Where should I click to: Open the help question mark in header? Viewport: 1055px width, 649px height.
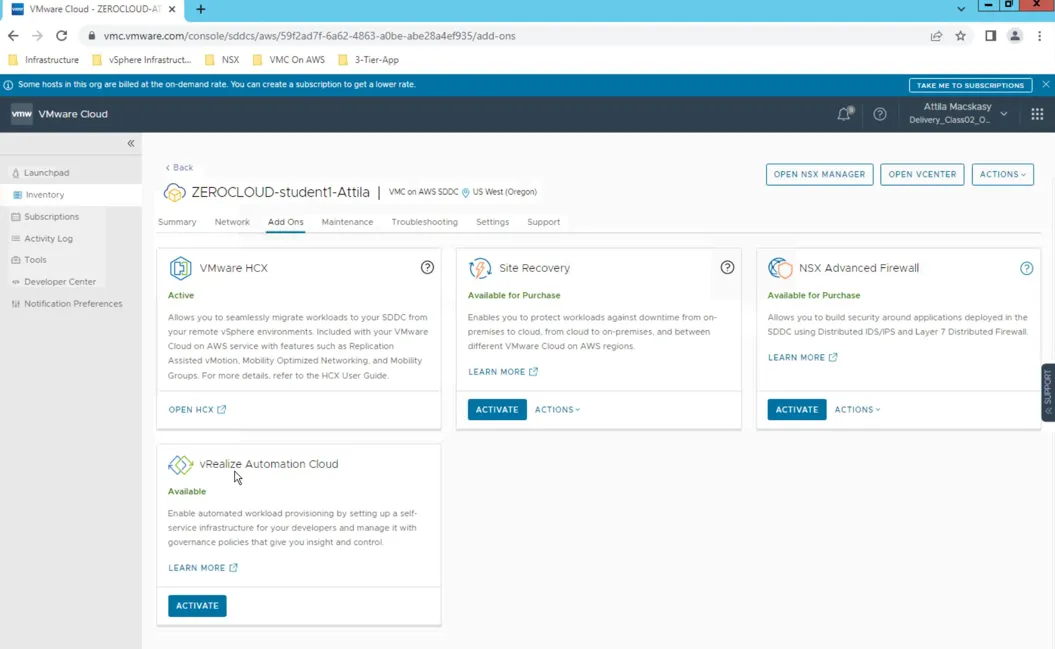pos(879,114)
